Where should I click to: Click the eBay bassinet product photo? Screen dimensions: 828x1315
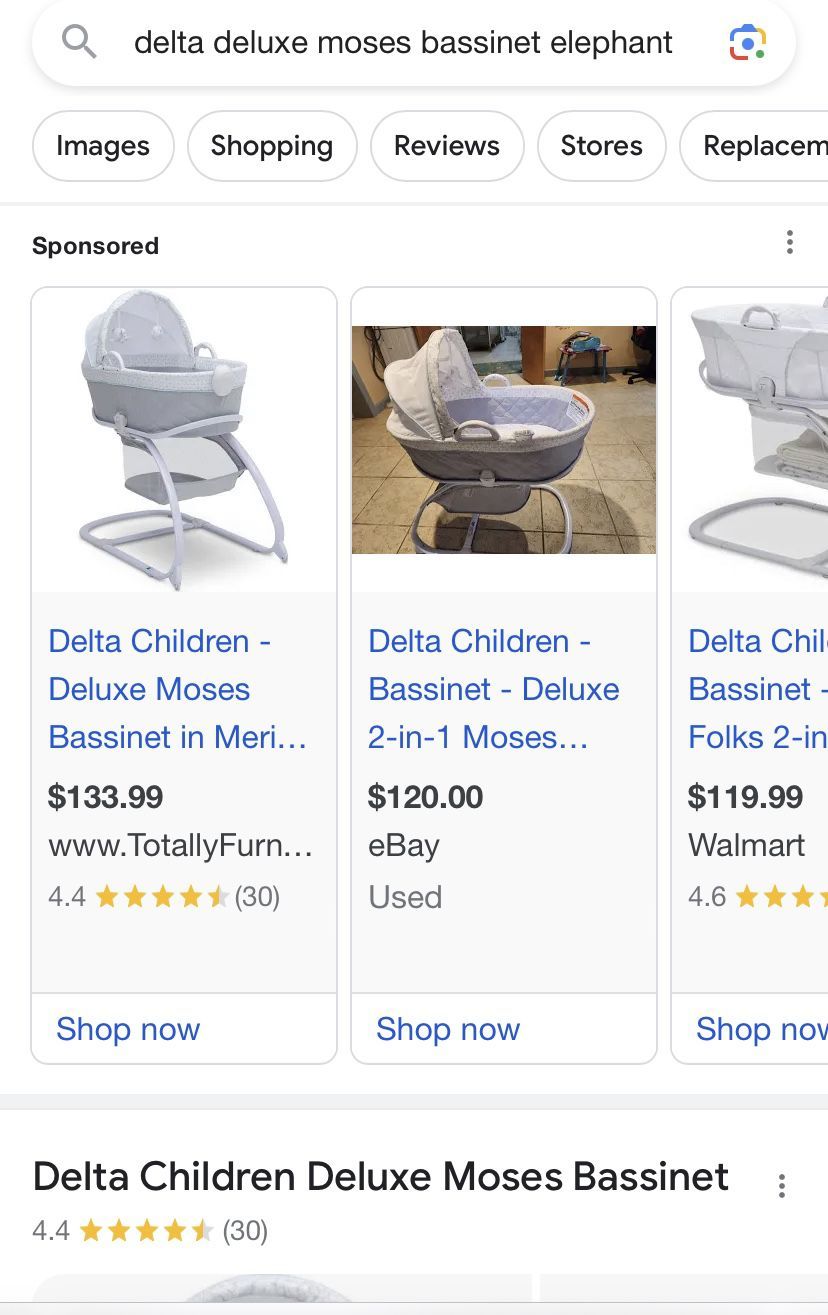[x=503, y=437]
